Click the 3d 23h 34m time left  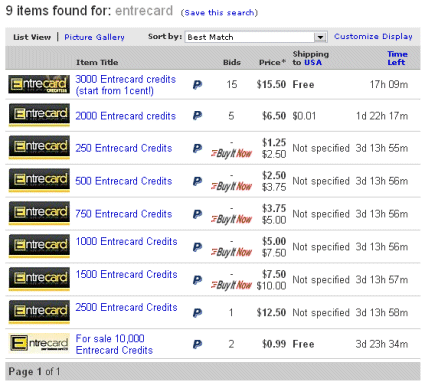382,344
